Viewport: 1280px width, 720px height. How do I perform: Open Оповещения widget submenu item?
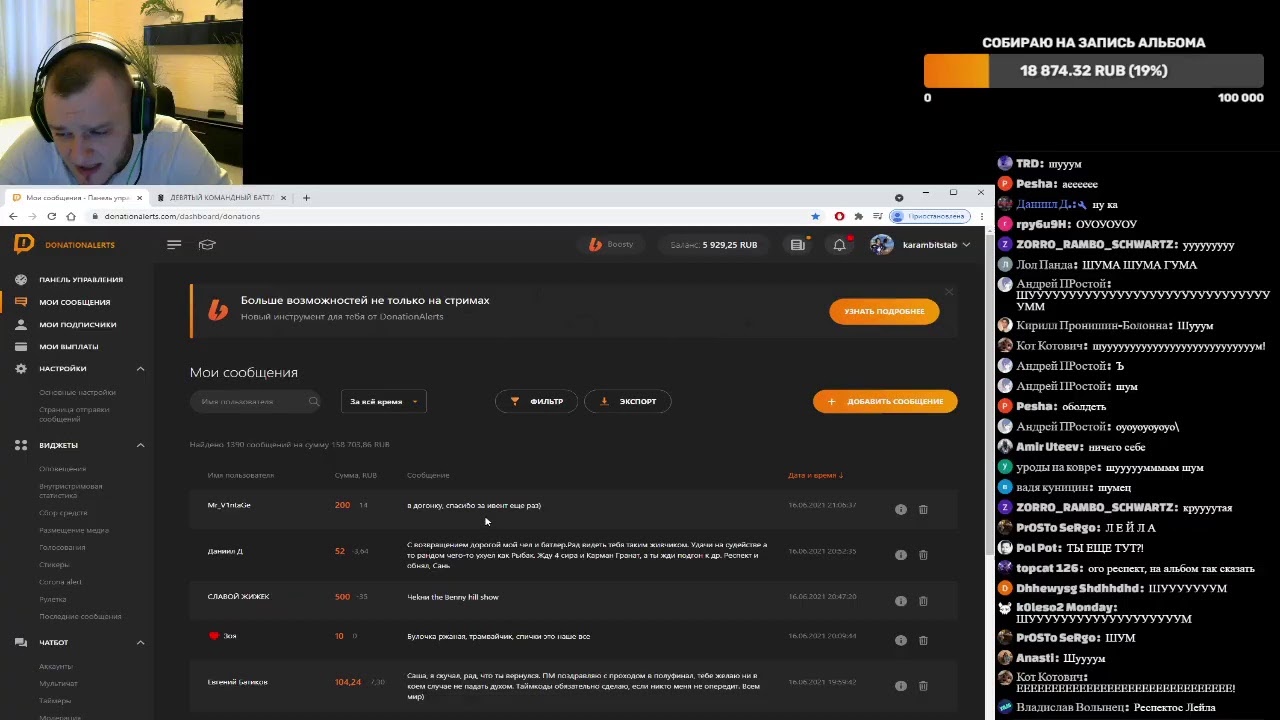click(x=62, y=469)
